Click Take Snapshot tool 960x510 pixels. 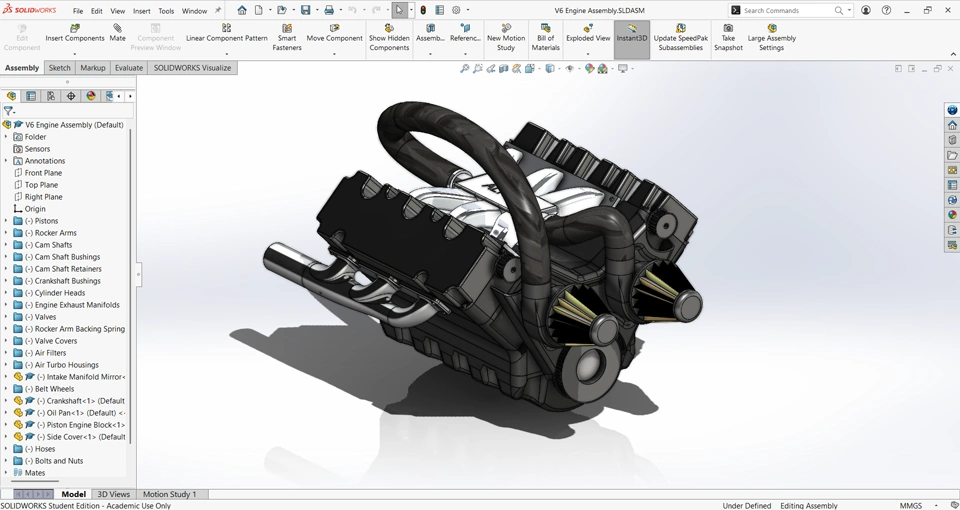tap(728, 38)
